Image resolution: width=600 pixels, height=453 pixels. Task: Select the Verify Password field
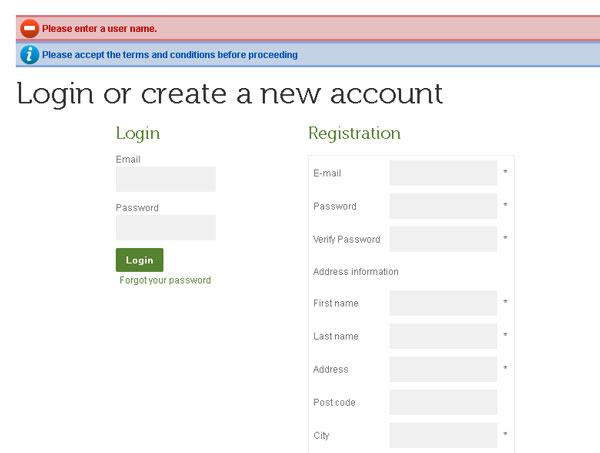point(443,239)
